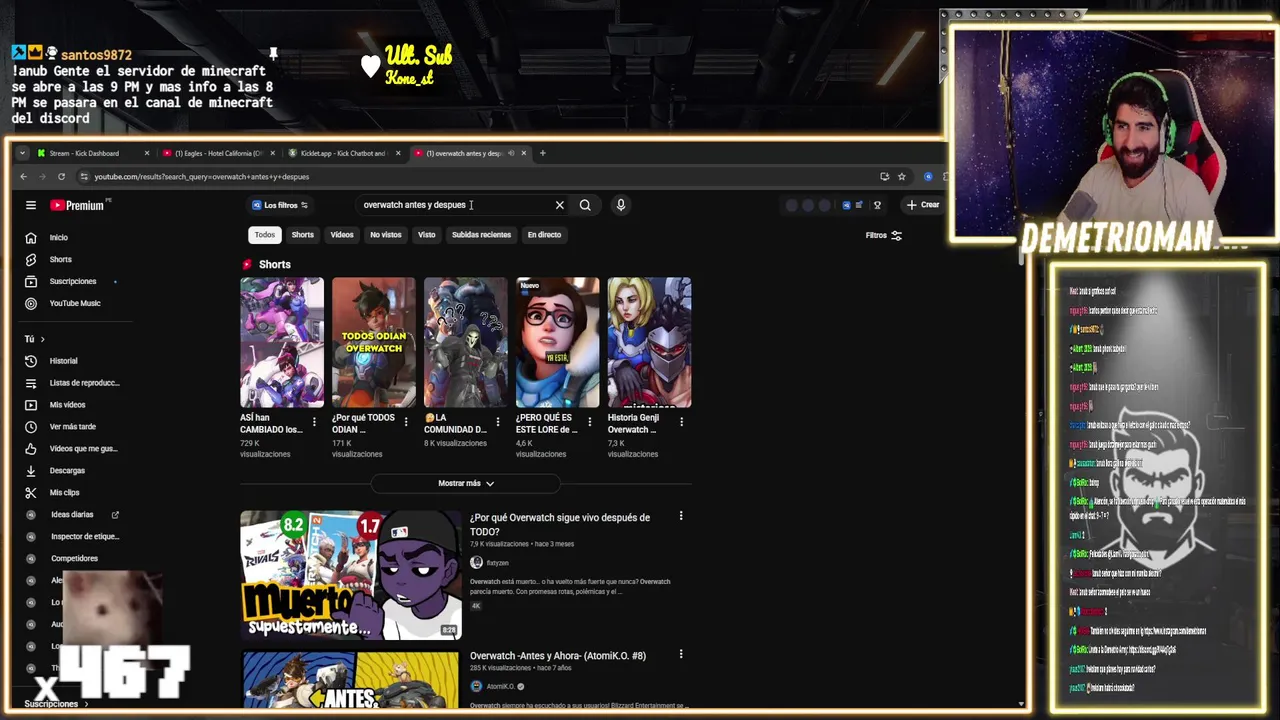Image resolution: width=1280 pixels, height=720 pixels.
Task: Click the magnifier search button
Action: point(585,205)
